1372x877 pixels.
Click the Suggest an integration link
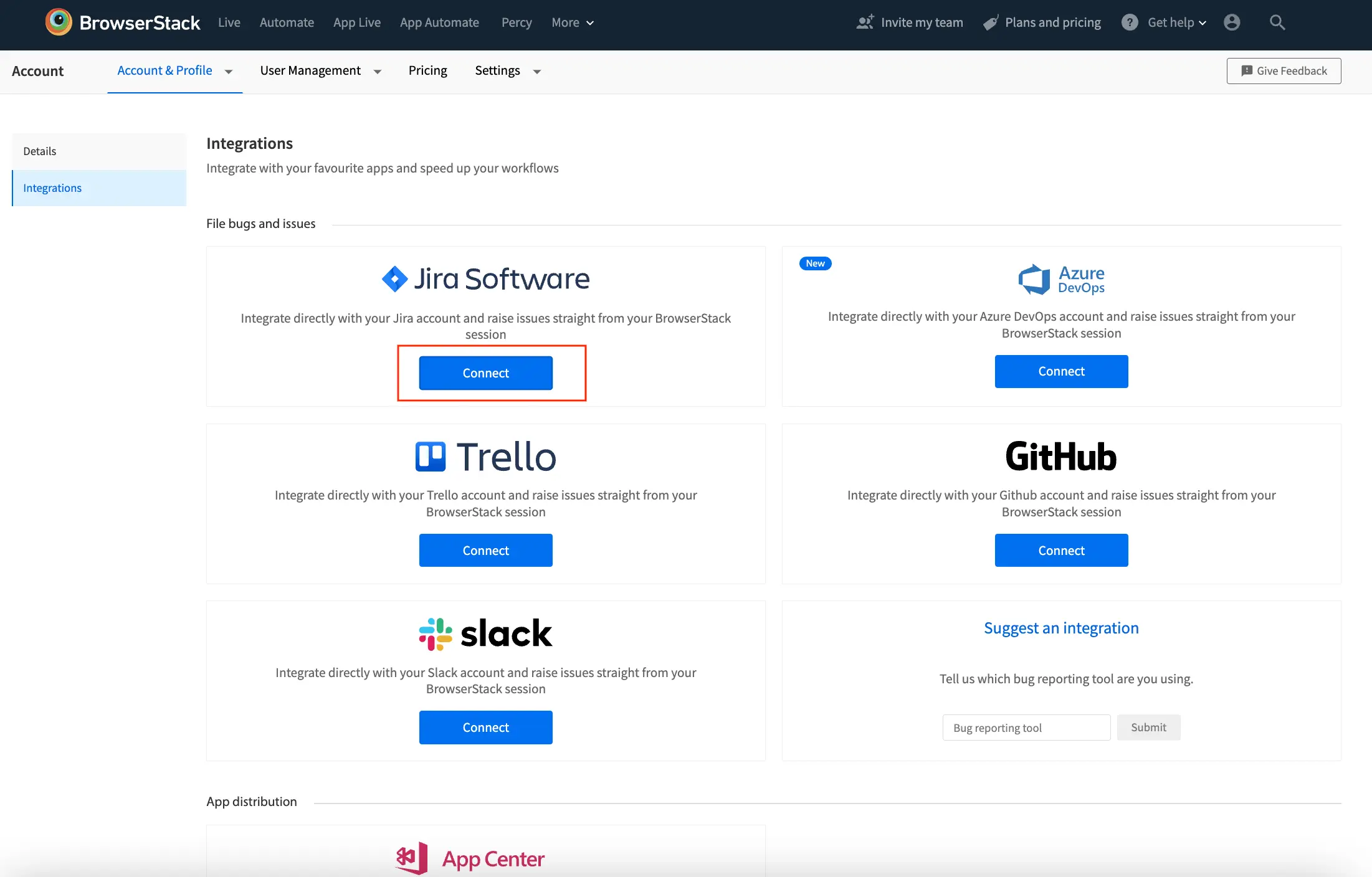pos(1061,628)
